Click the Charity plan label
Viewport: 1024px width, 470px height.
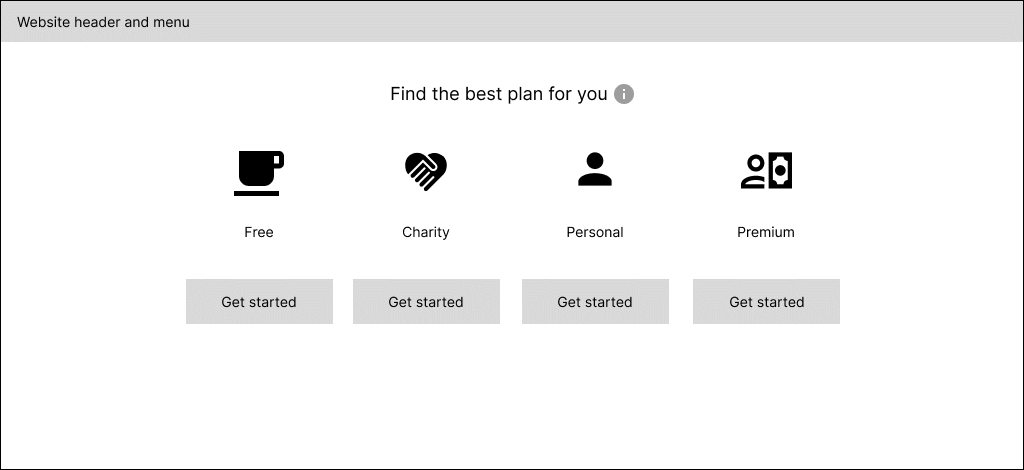point(426,232)
